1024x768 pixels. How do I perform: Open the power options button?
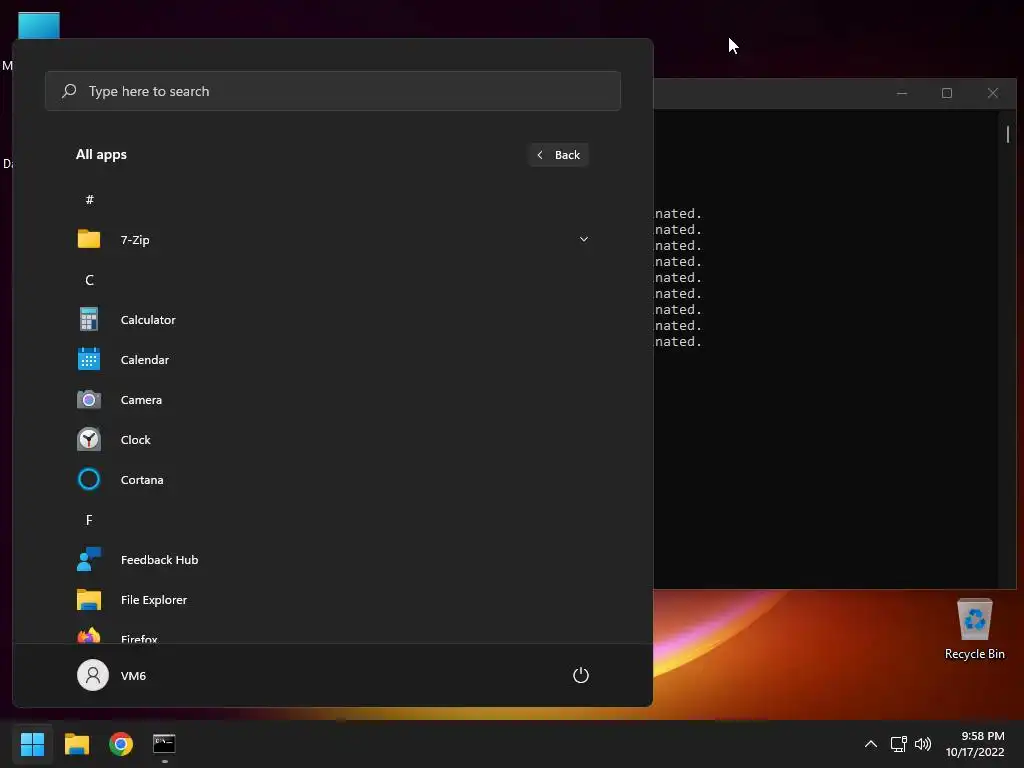pos(581,675)
